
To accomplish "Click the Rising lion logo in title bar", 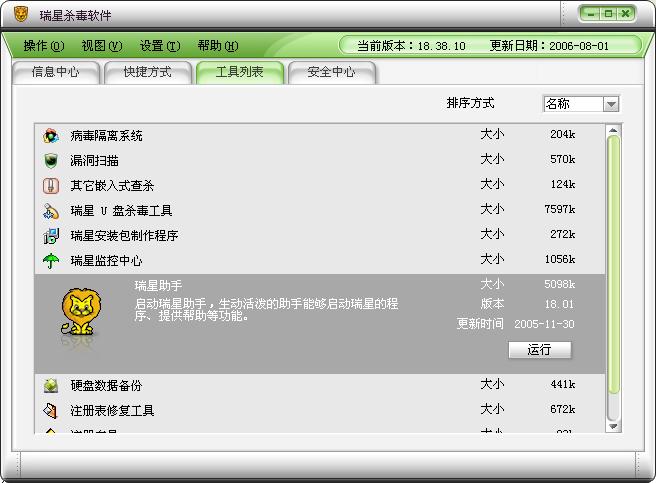I will click(x=20, y=15).
